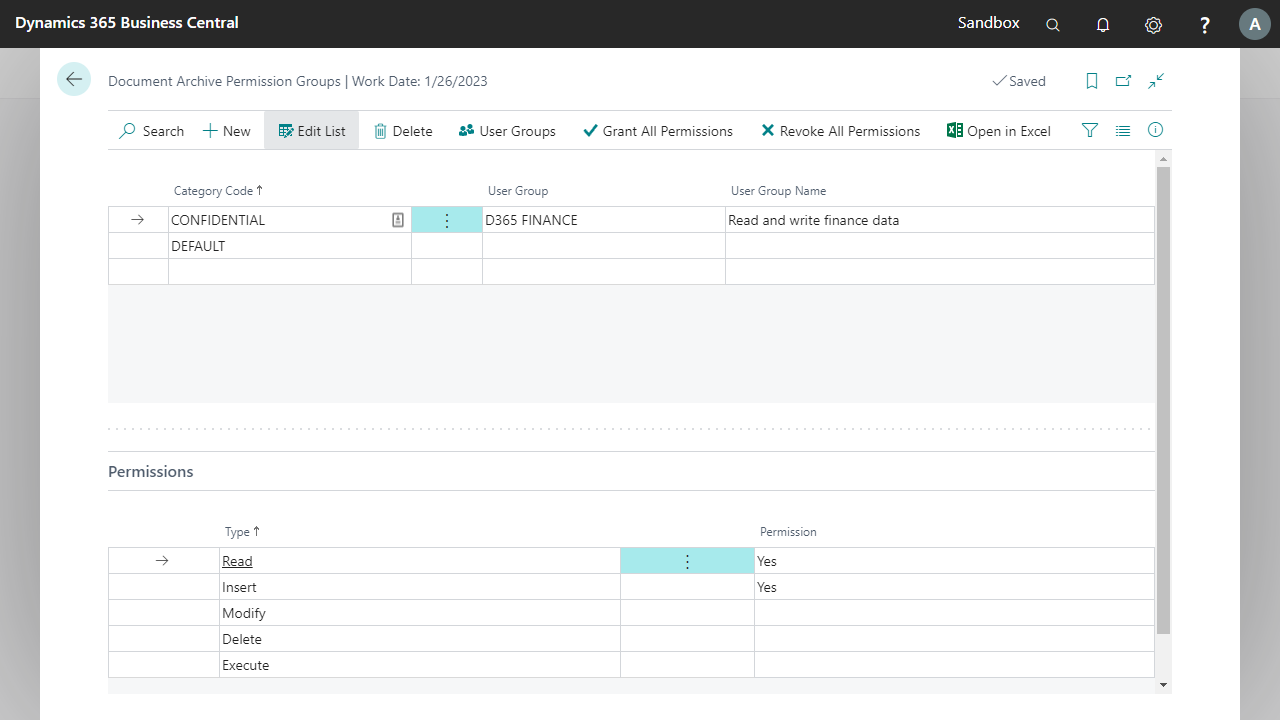Viewport: 1280px width, 720px height.
Task: Open the notifications bell
Action: [x=1103, y=25]
